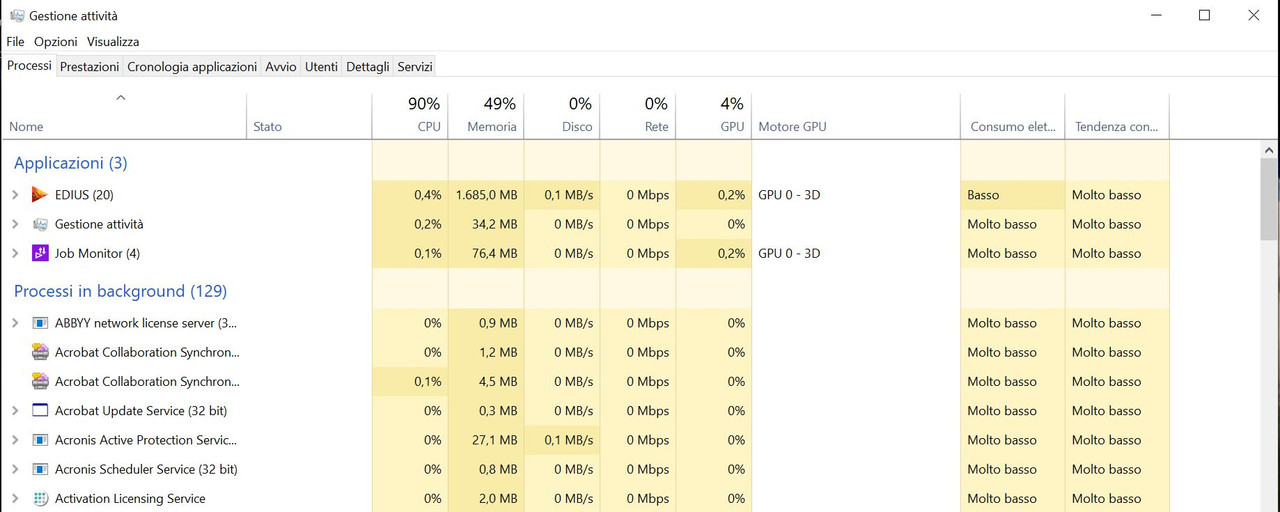Open the Visualizza menu
This screenshot has width=1280, height=512.
pyautogui.click(x=113, y=42)
